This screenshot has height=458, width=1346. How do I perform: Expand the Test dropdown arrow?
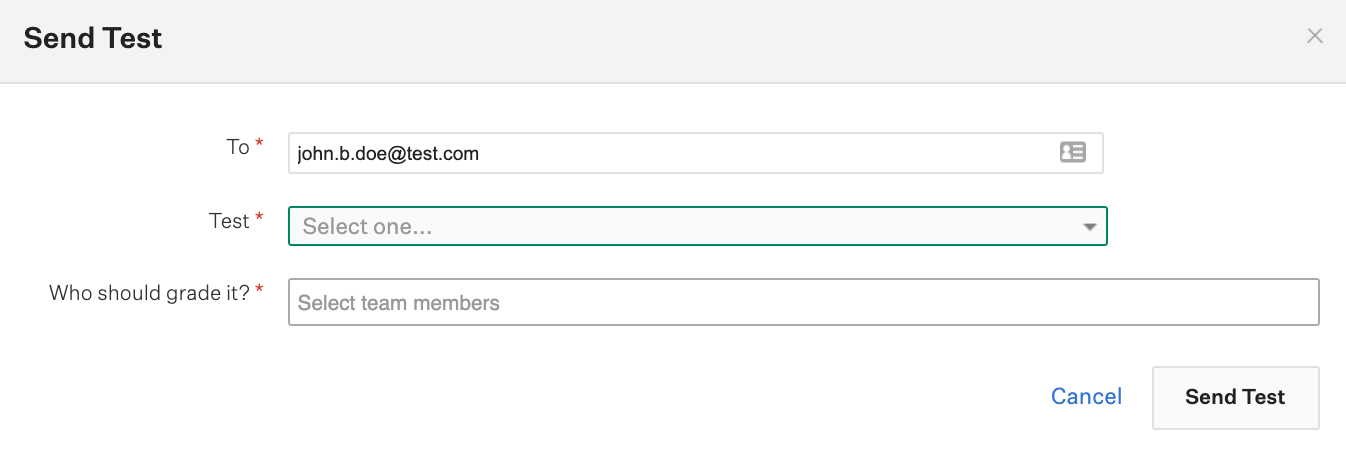point(1090,227)
